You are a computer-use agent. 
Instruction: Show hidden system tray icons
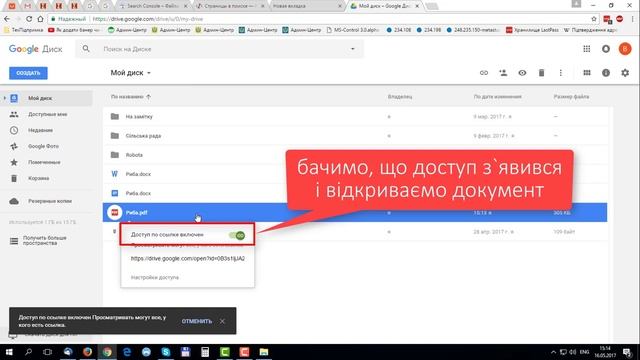tap(553, 352)
